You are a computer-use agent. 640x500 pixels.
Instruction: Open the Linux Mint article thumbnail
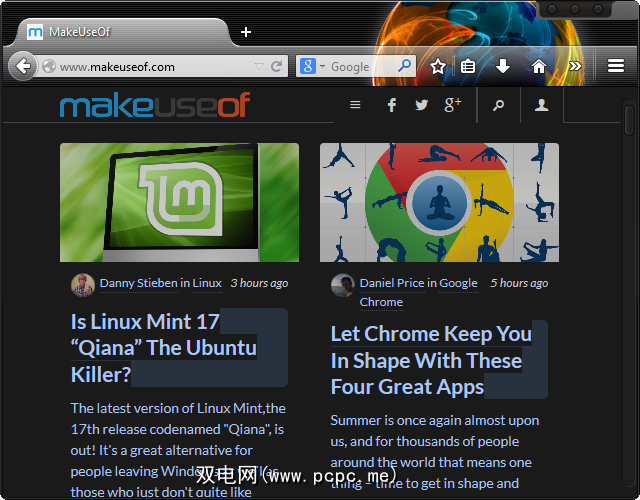tap(179, 202)
